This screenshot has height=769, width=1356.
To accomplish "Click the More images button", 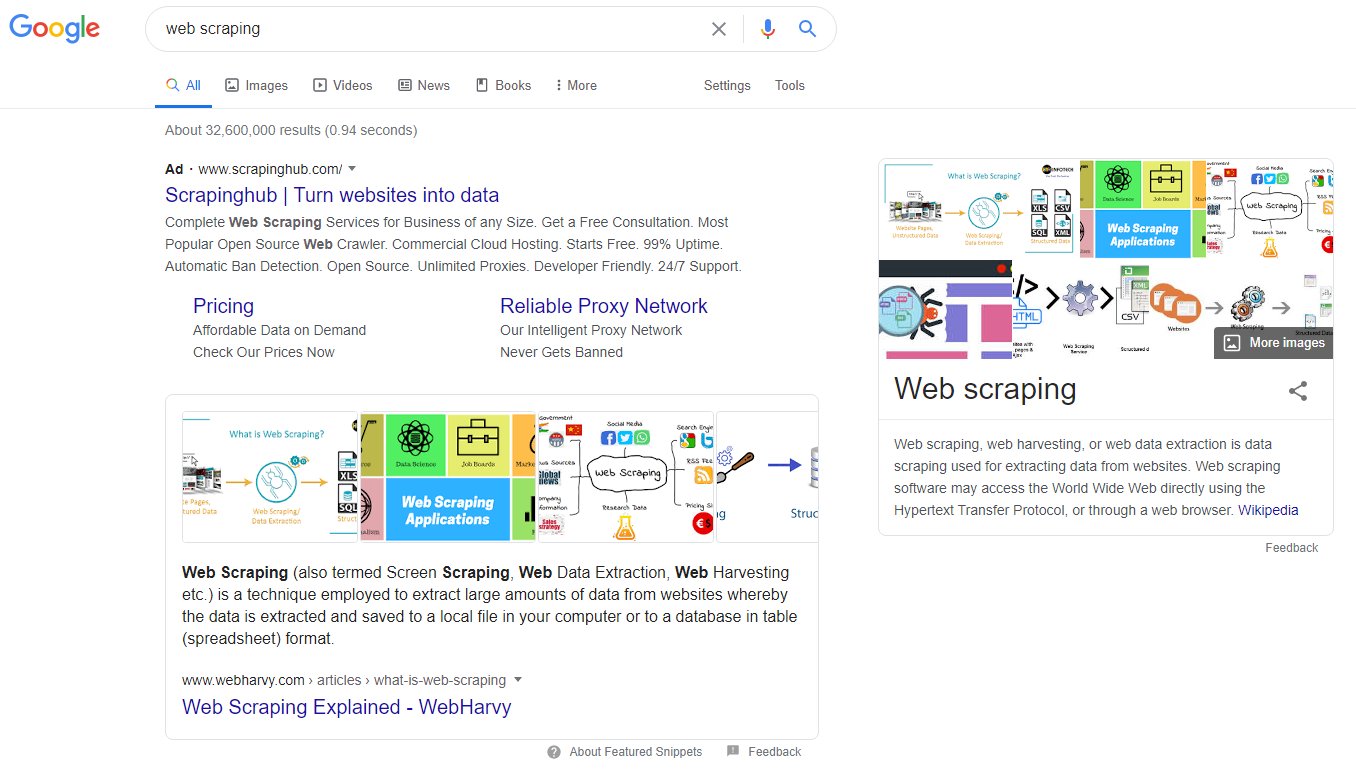I will coord(1273,343).
